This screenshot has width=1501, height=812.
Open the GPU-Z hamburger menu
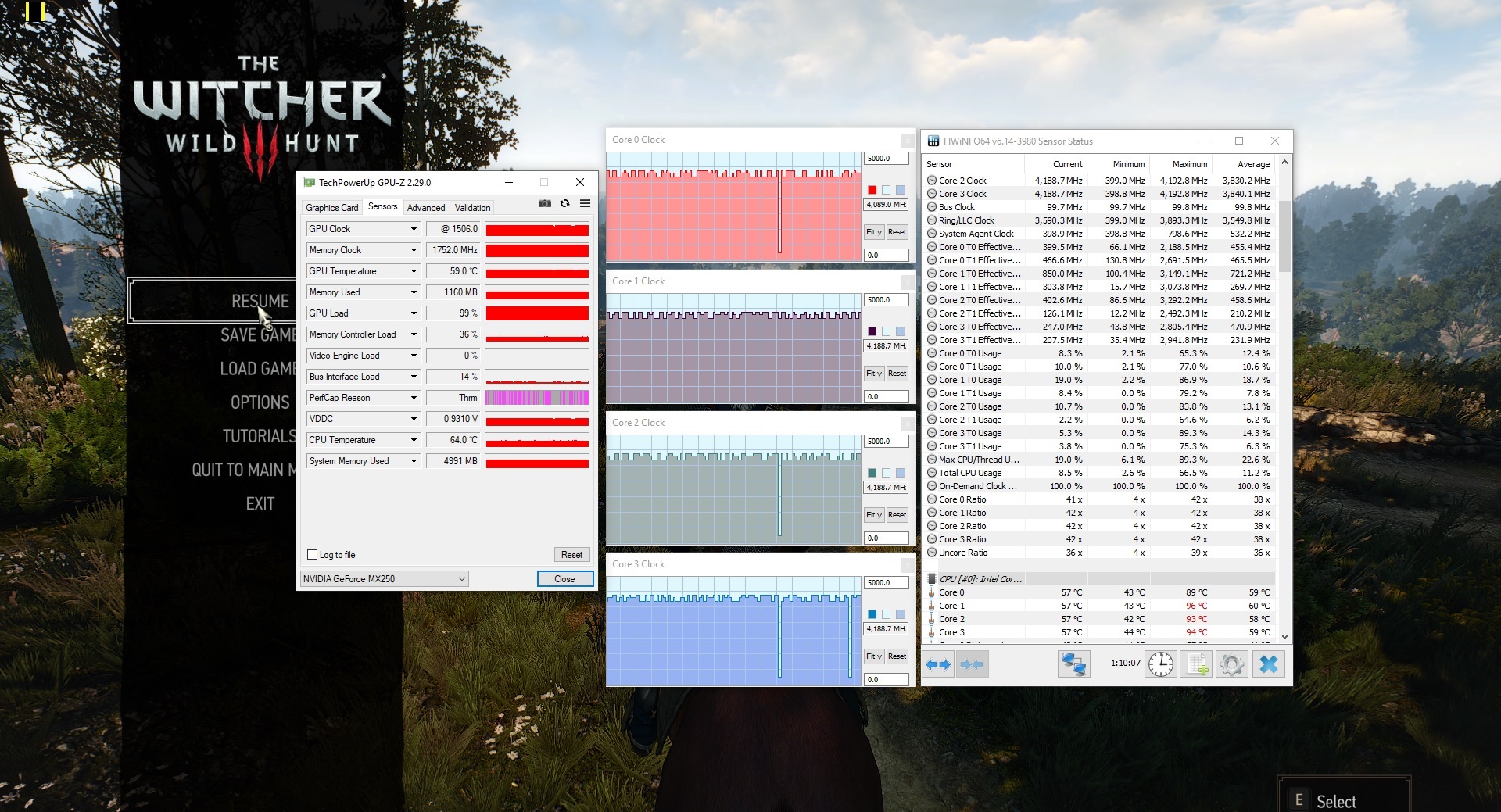[585, 204]
